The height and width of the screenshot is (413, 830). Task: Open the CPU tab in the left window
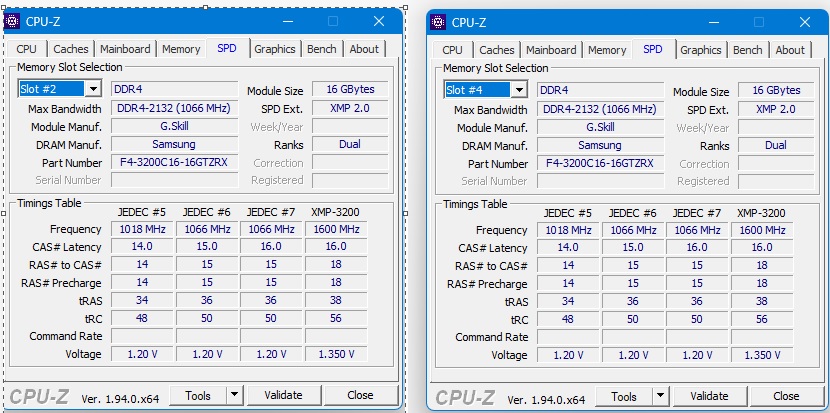click(x=26, y=49)
